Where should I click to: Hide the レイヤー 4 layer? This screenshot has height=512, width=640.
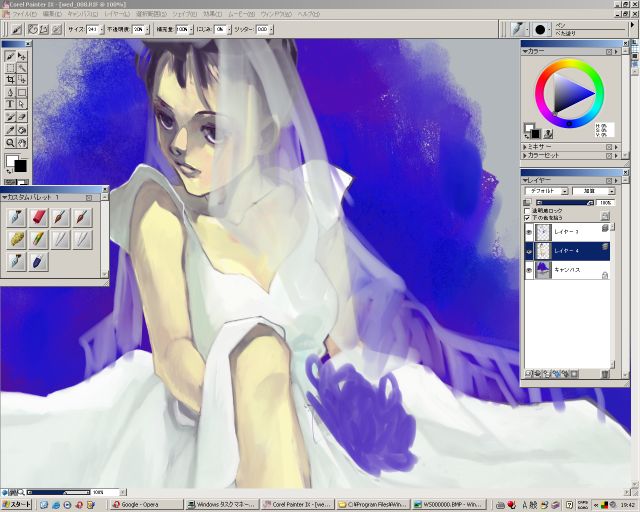click(x=529, y=251)
